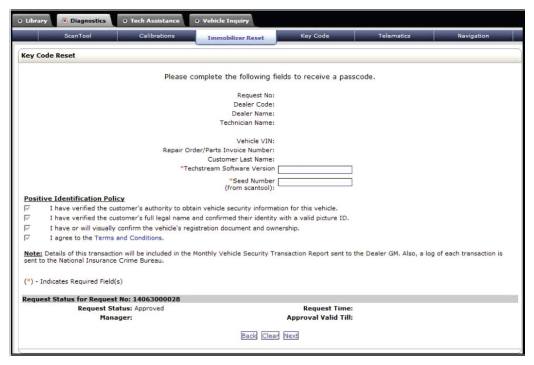
Task: Click the Library tab radio icon
Action: coord(20,21)
